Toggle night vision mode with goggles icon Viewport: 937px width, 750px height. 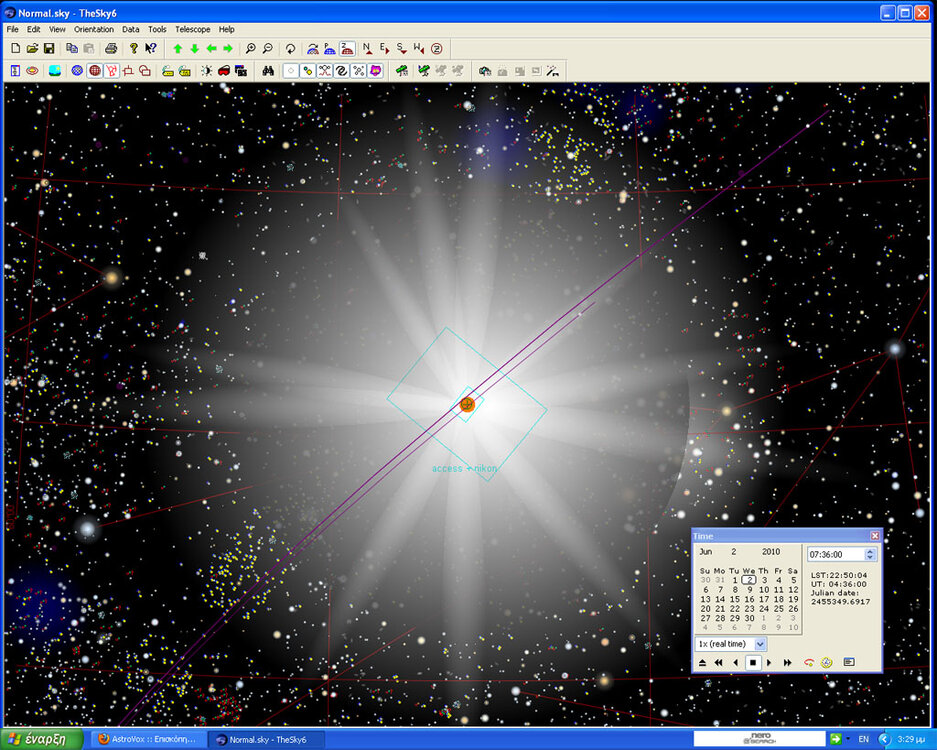[223, 70]
